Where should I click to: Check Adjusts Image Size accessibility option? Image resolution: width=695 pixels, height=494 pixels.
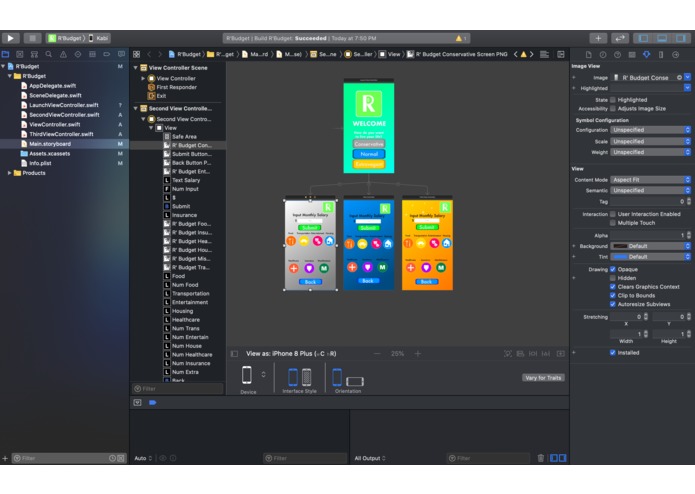[x=613, y=109]
